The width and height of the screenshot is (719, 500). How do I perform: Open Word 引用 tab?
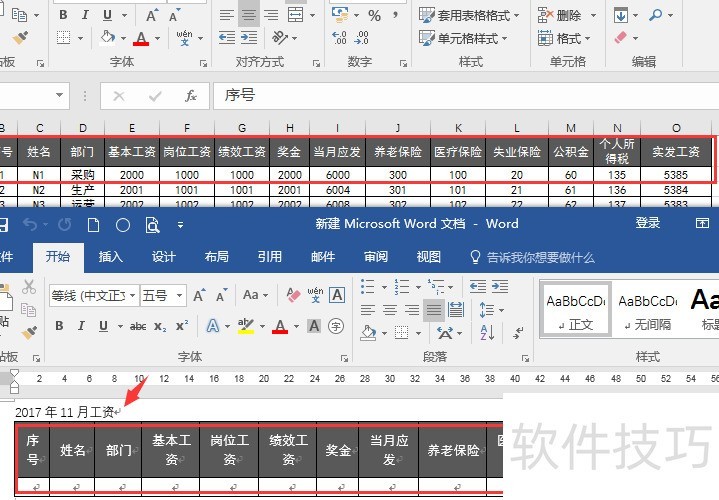tap(270, 256)
